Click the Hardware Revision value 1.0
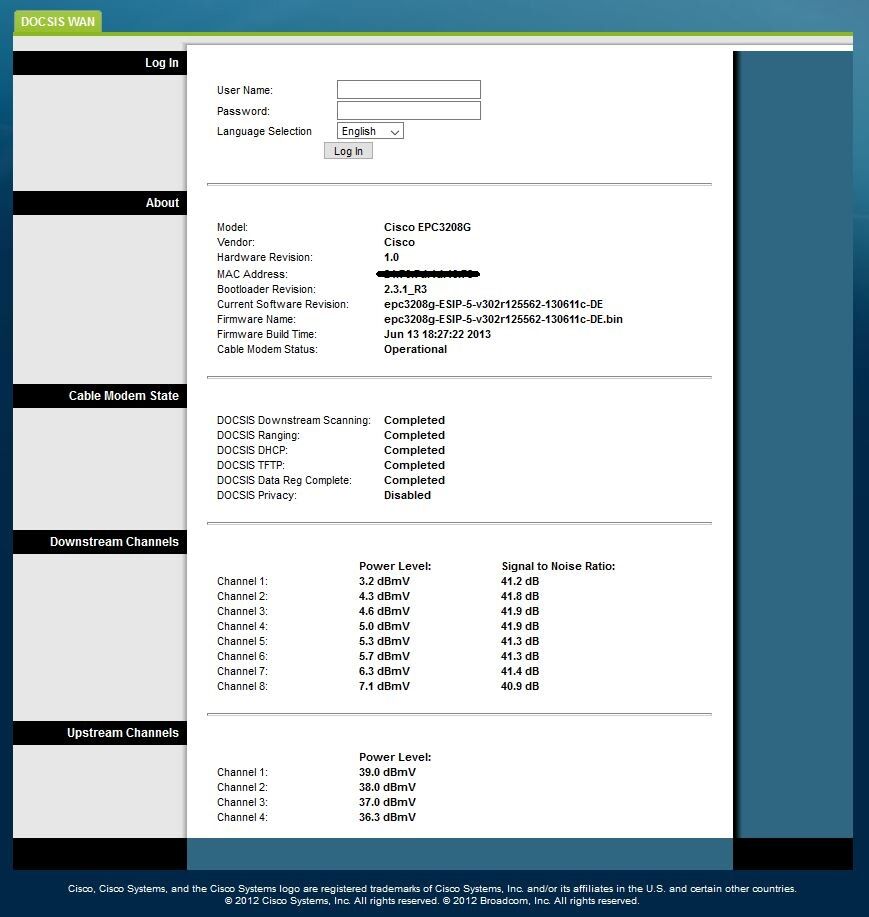869x917 pixels. (x=391, y=257)
